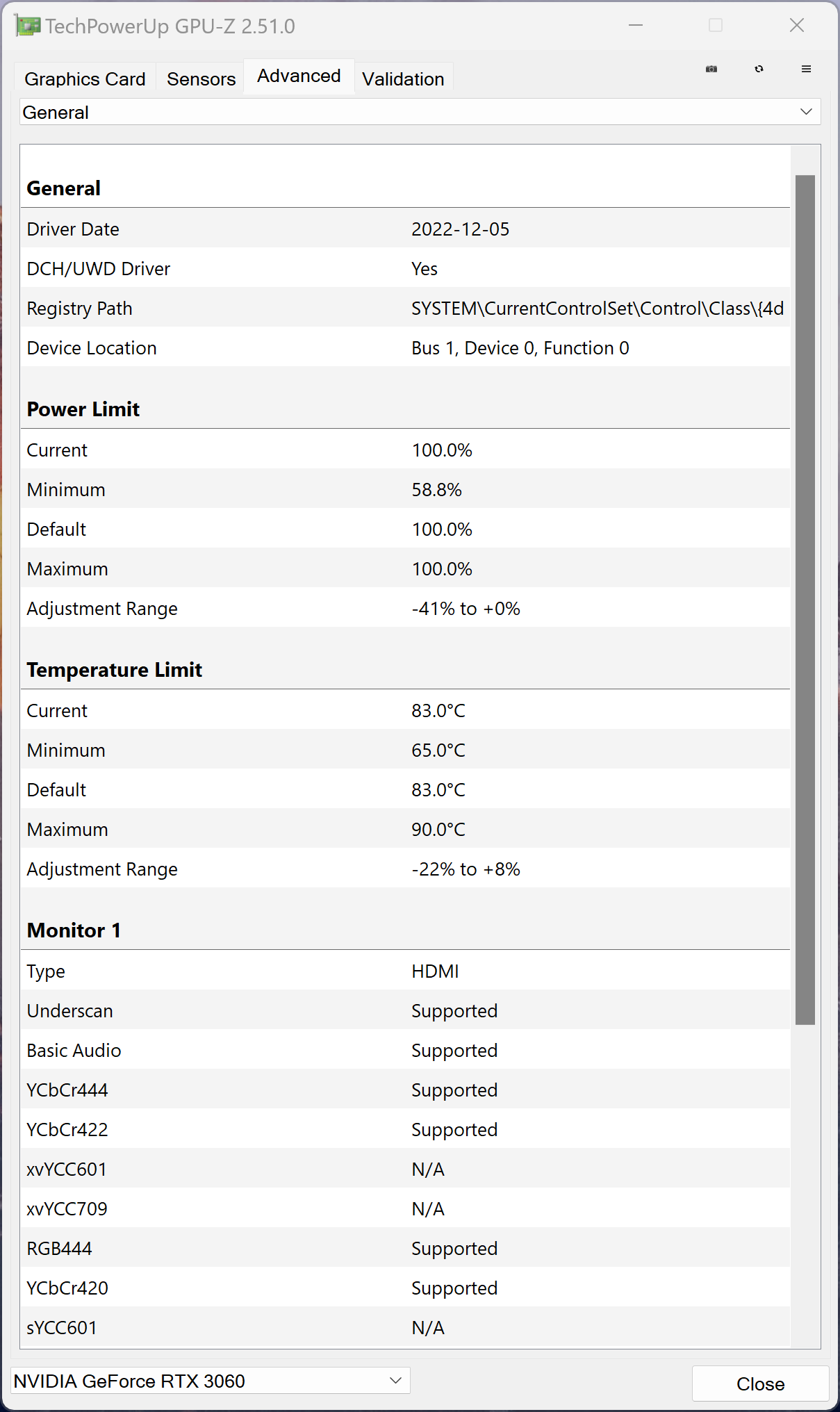840x1412 pixels.
Task: Click the Close button
Action: point(760,1384)
